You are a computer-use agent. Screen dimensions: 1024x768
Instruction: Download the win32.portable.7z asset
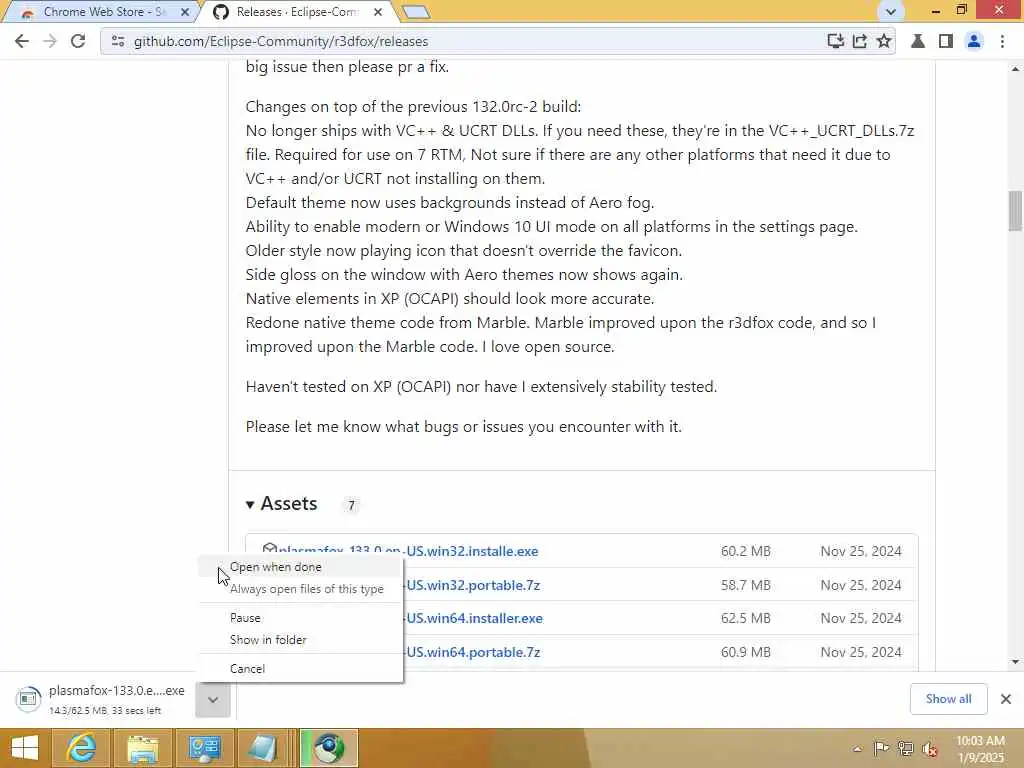tap(473, 585)
